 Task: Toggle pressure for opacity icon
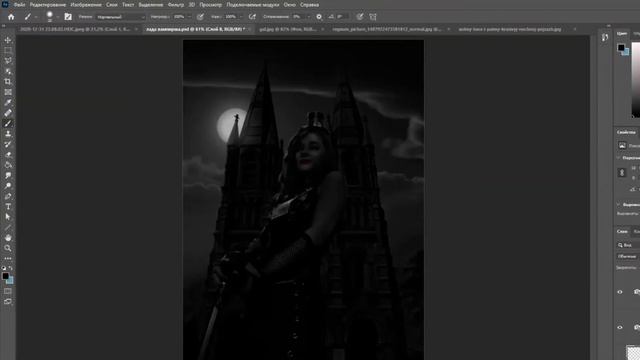click(x=200, y=17)
